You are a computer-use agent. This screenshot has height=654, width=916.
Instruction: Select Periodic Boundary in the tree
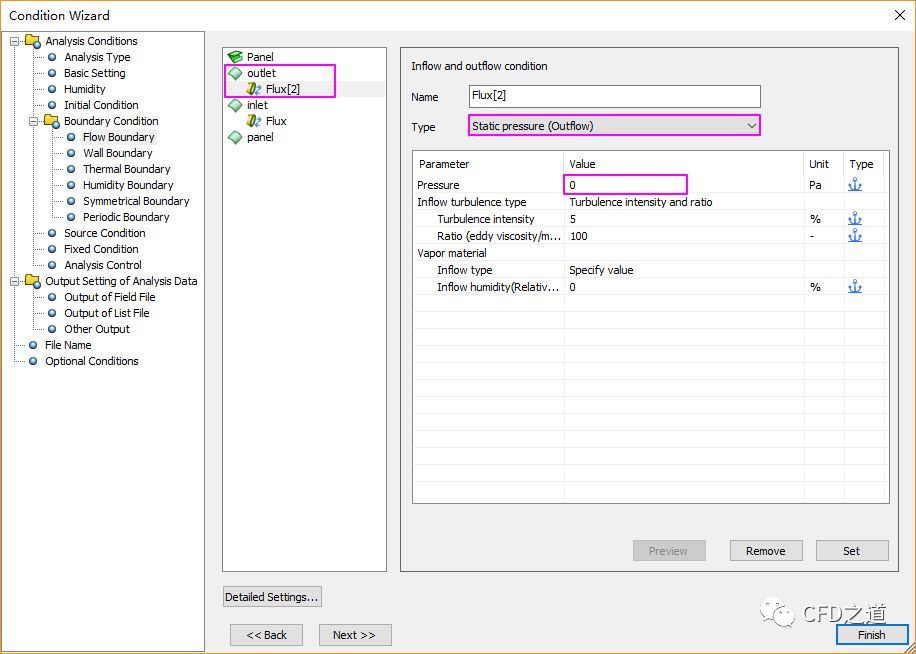pos(126,217)
